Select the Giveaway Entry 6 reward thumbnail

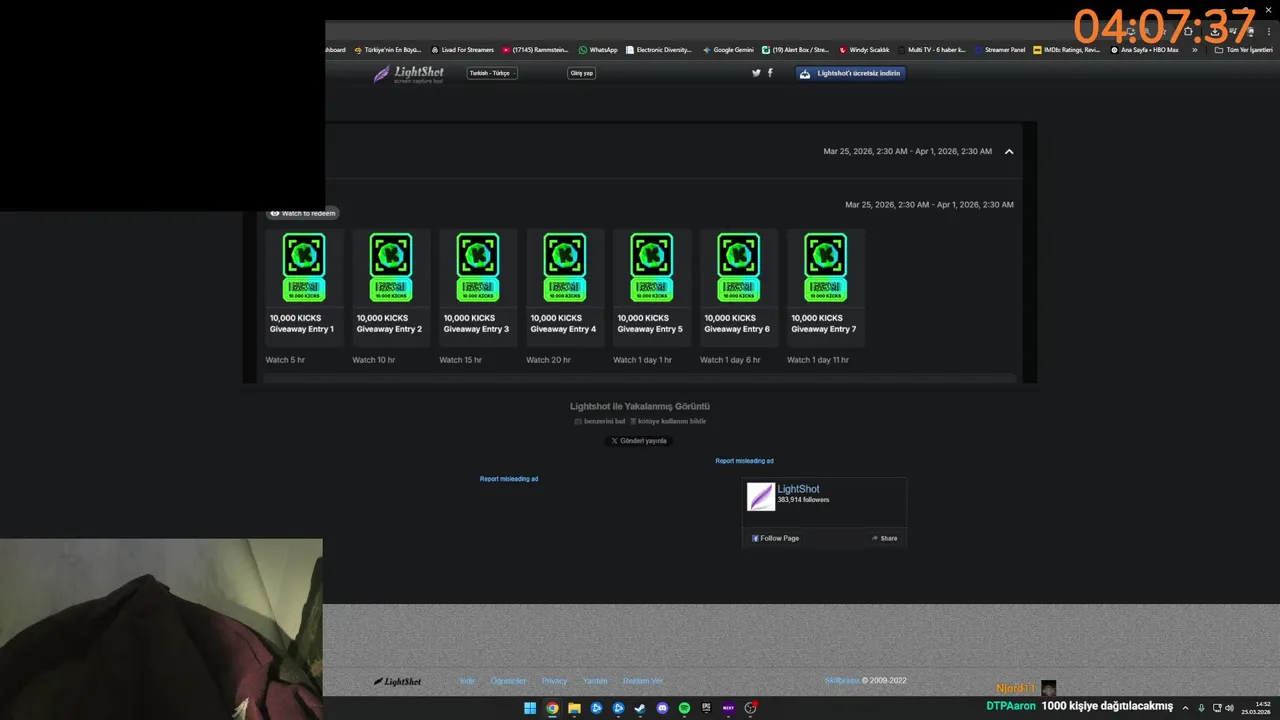tap(739, 268)
